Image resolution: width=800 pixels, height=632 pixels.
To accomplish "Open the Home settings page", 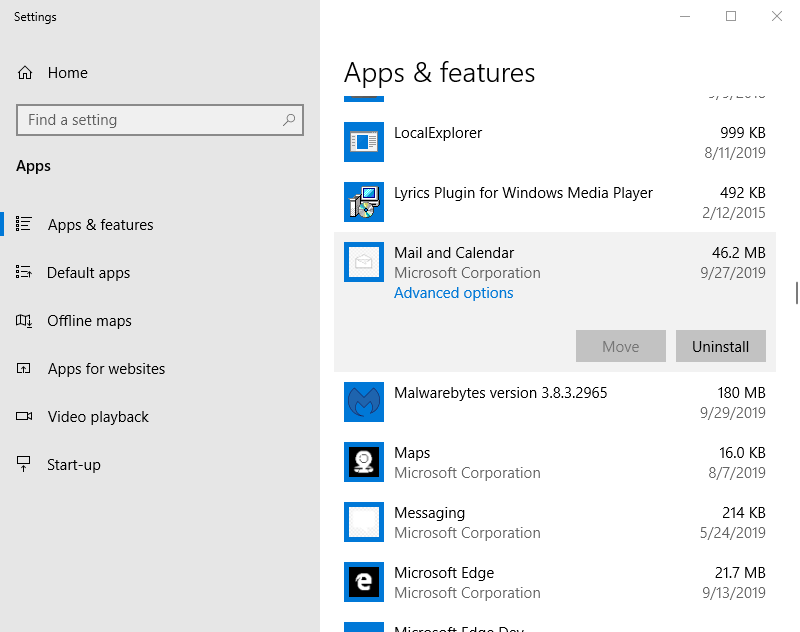I will 68,73.
